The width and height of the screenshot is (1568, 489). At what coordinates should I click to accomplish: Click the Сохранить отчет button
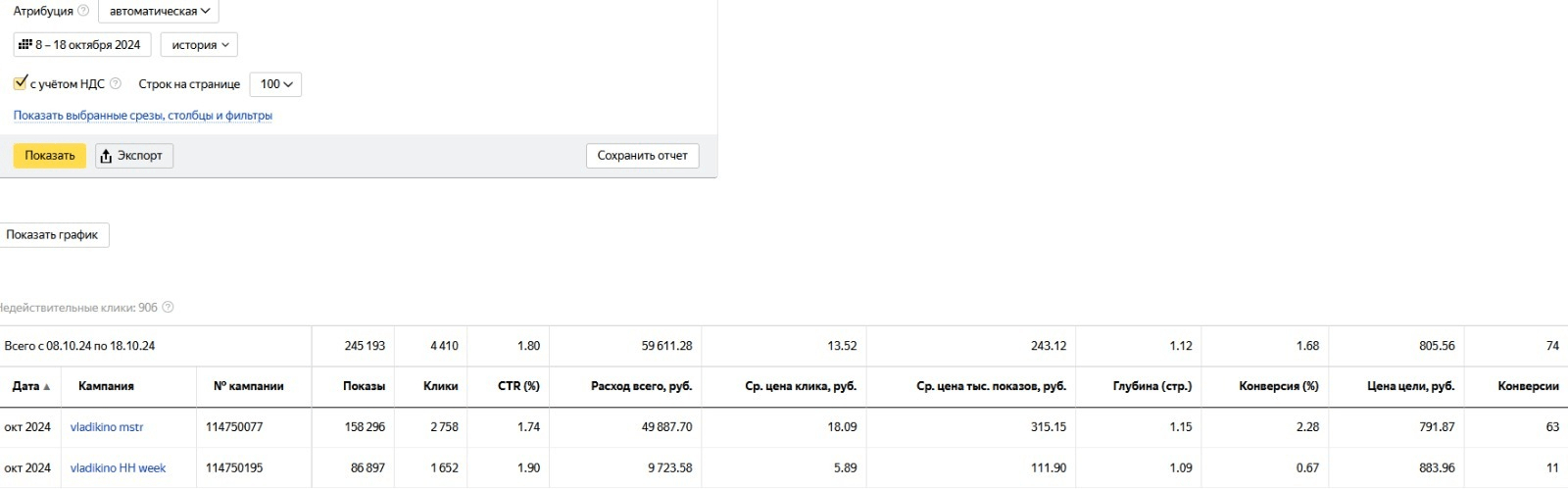pos(642,156)
